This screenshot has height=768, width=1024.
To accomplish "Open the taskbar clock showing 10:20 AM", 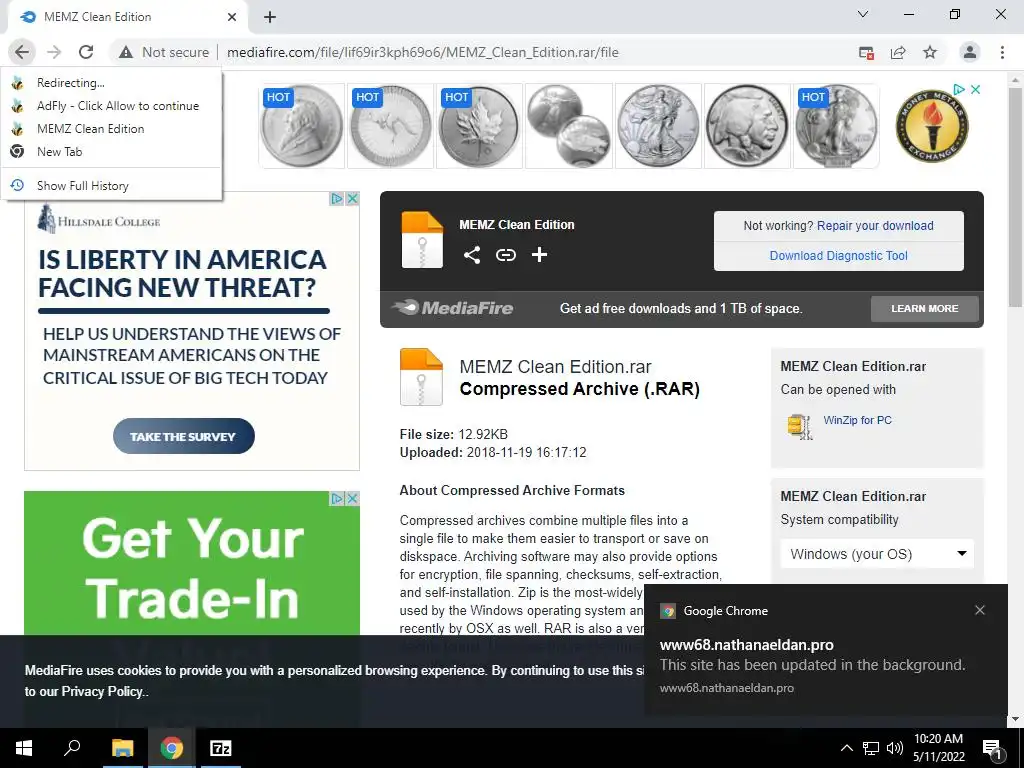I will pos(938,748).
